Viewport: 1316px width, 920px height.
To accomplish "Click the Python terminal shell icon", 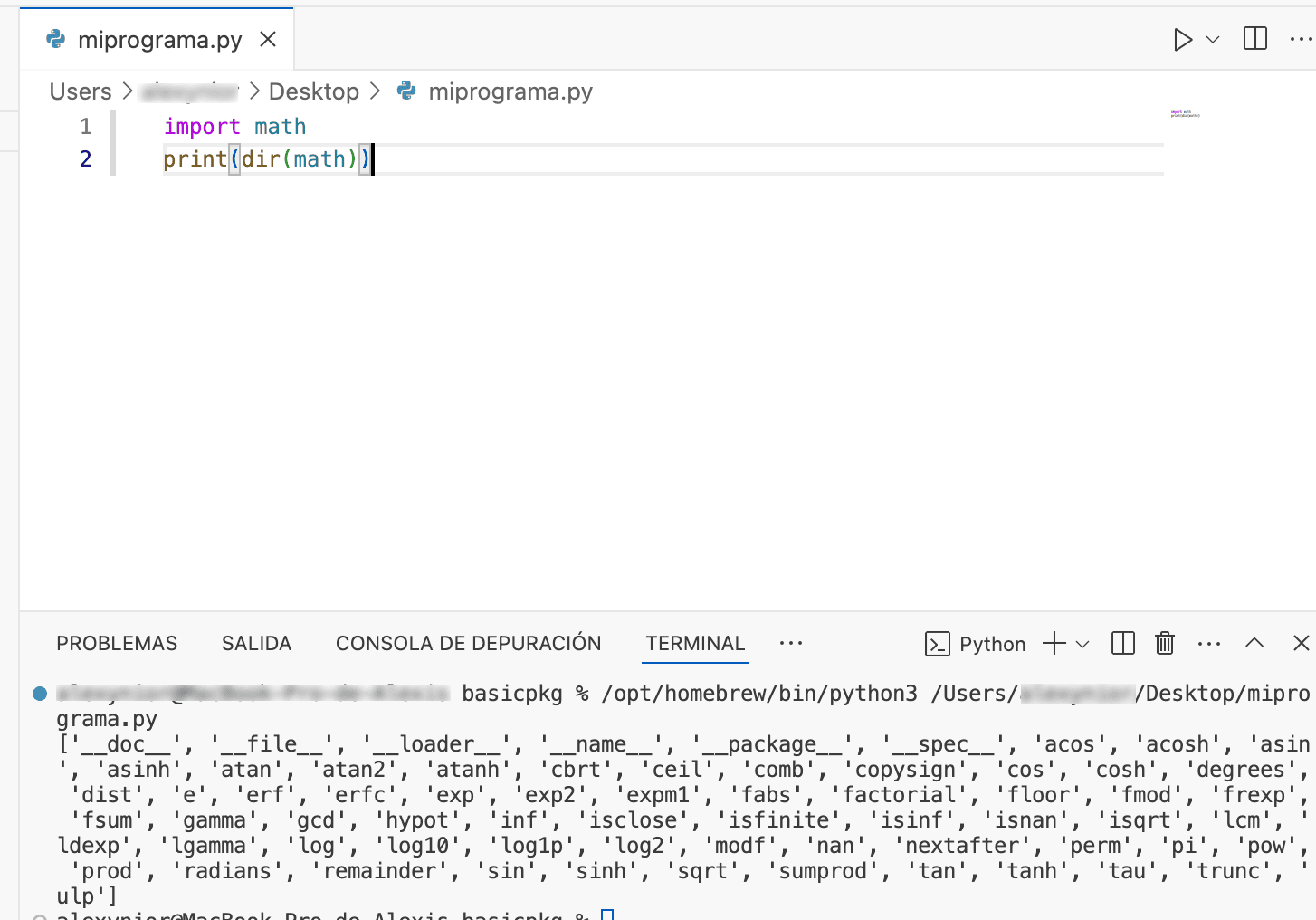I will (x=939, y=644).
